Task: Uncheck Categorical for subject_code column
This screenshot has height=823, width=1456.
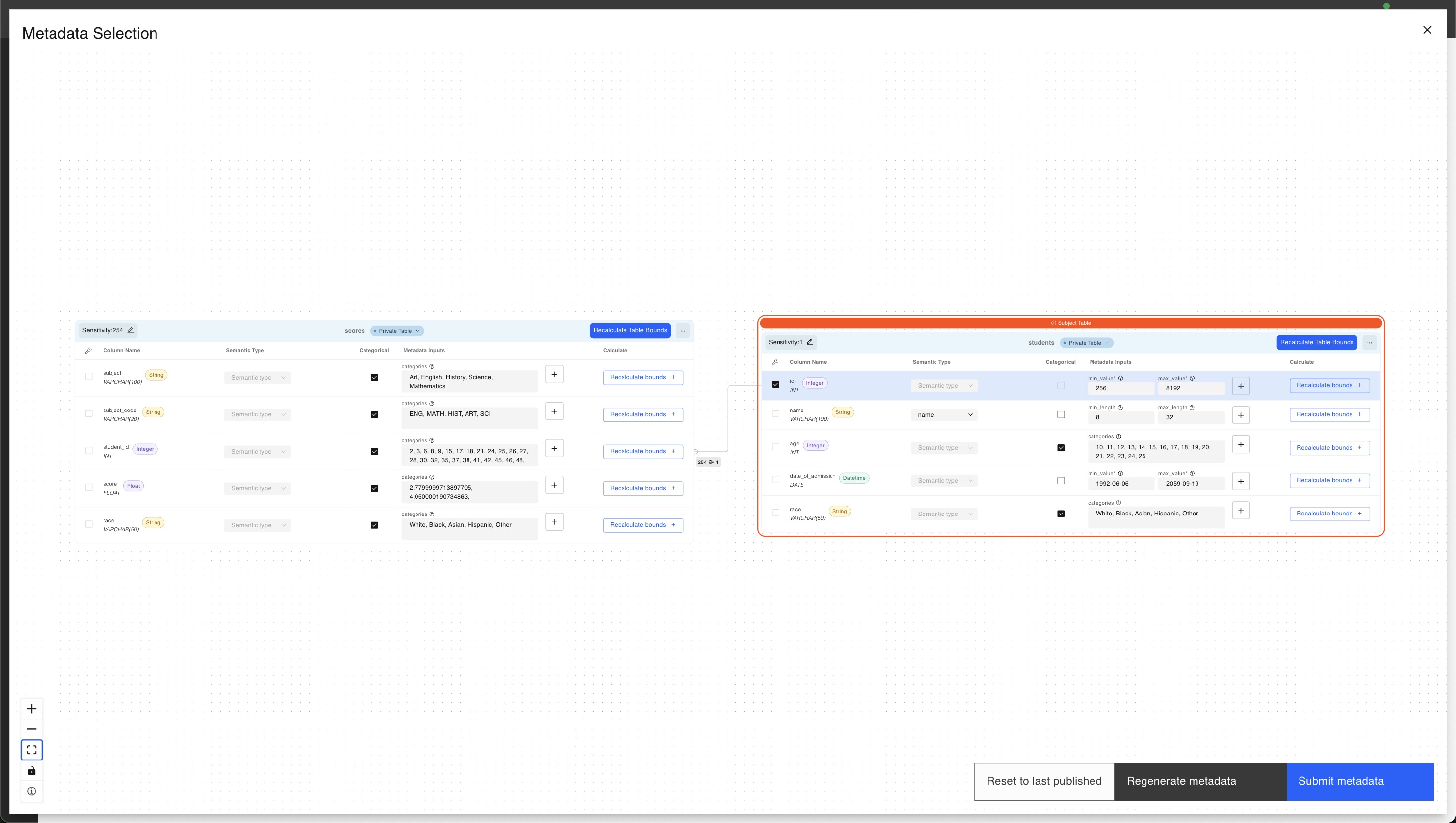Action: click(x=374, y=414)
